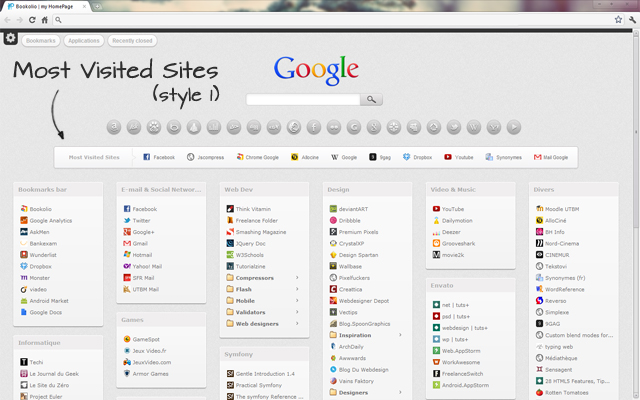
Task: Open the Dribbble bookmark
Action: [x=345, y=220]
